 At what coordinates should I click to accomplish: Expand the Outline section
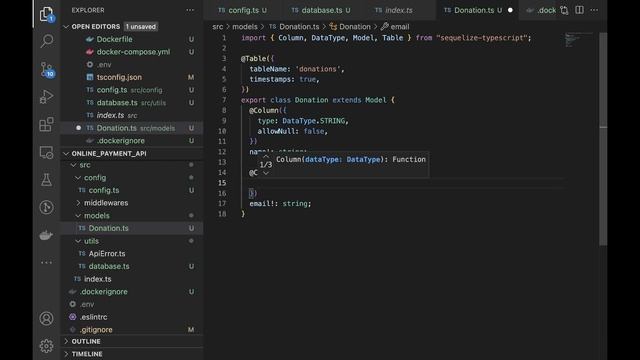tap(66, 341)
